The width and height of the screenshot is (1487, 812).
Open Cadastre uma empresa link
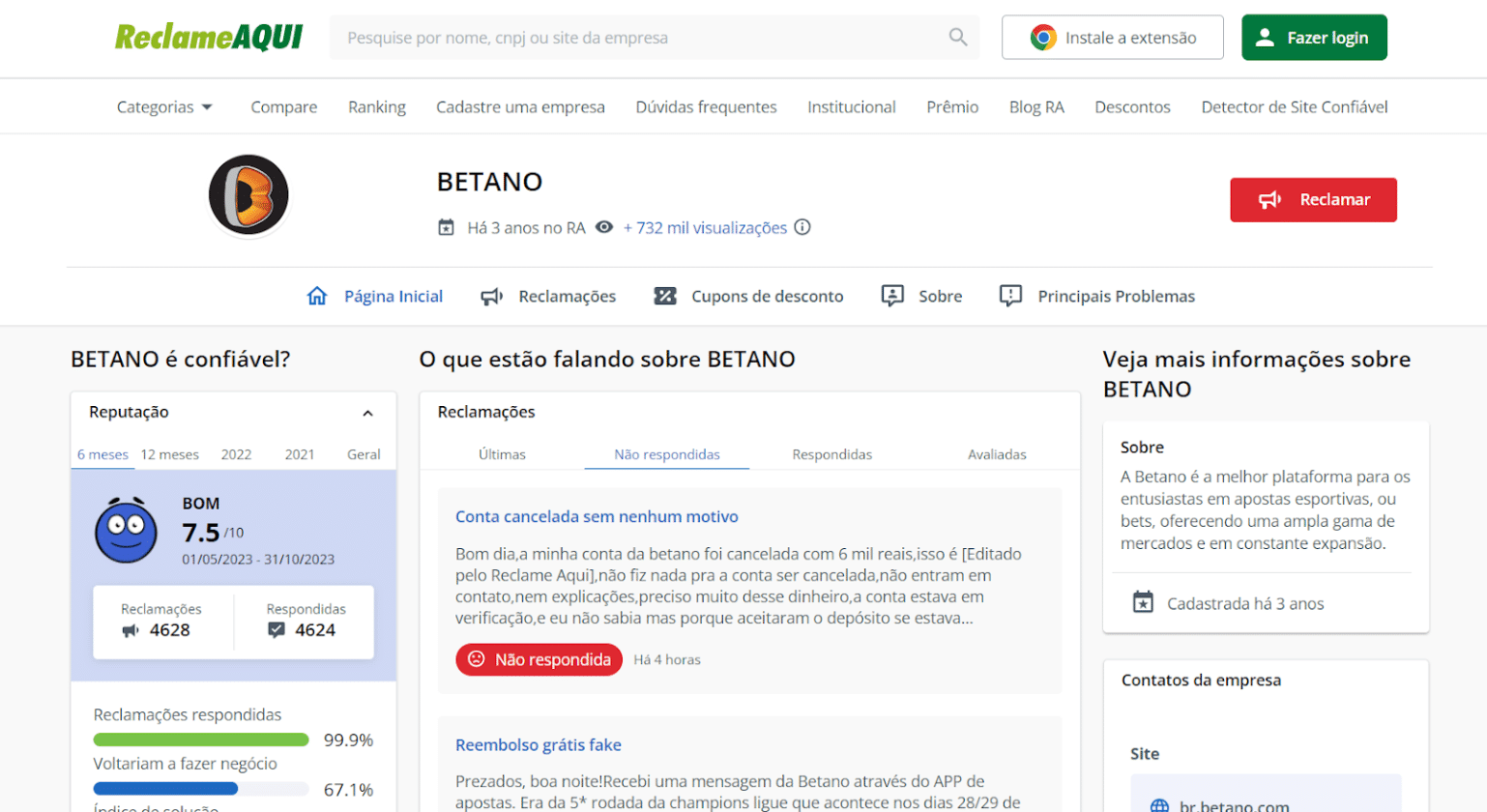520,107
